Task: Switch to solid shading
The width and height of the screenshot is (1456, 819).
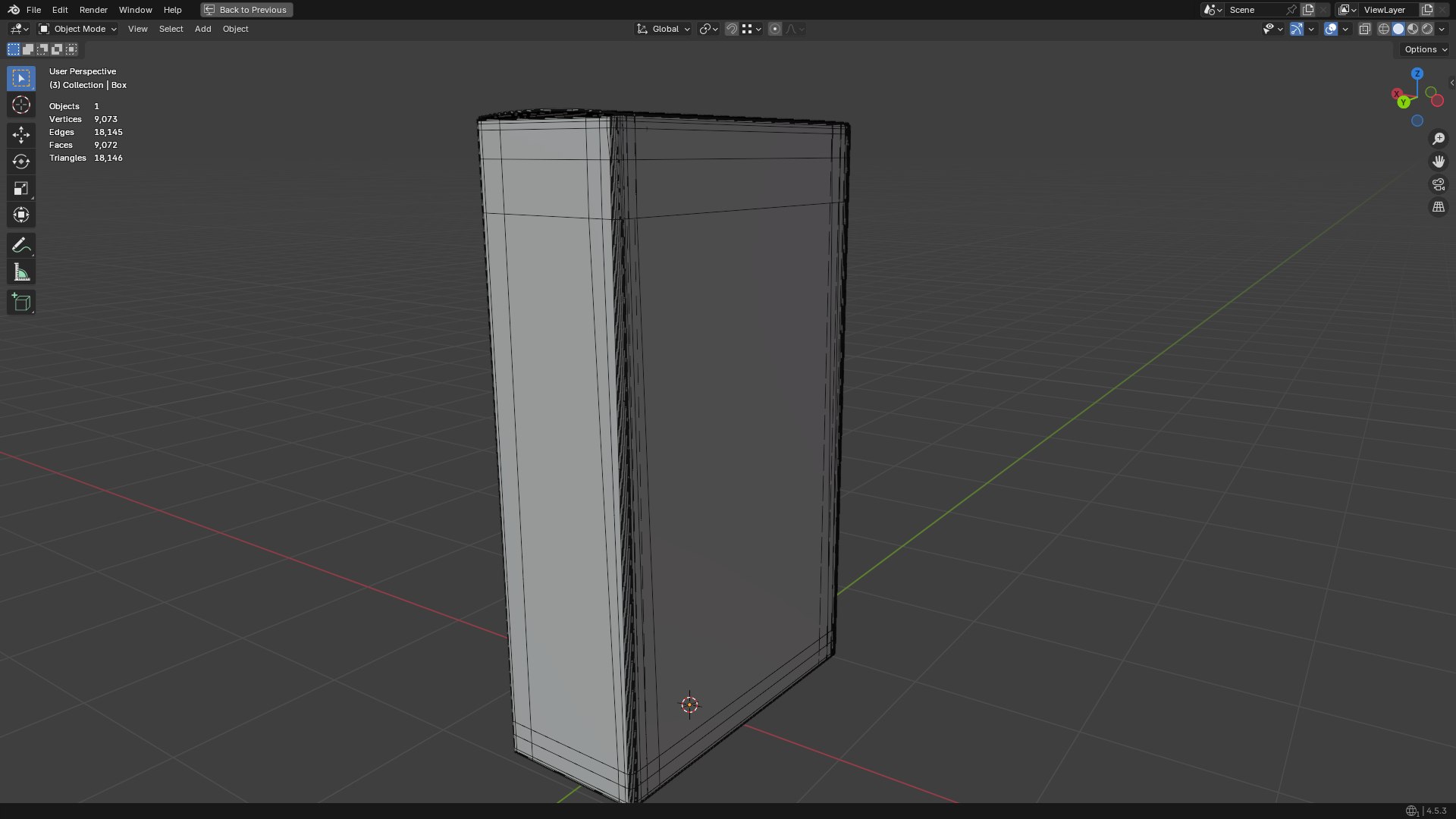Action: click(1398, 29)
